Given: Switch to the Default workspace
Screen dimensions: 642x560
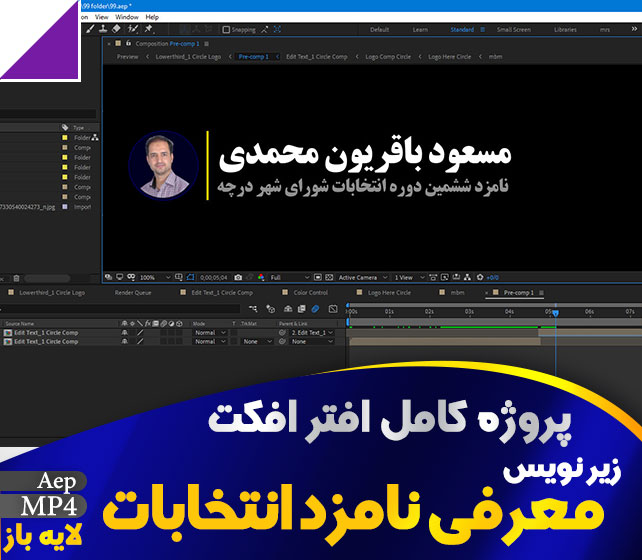Looking at the screenshot, I should [379, 29].
